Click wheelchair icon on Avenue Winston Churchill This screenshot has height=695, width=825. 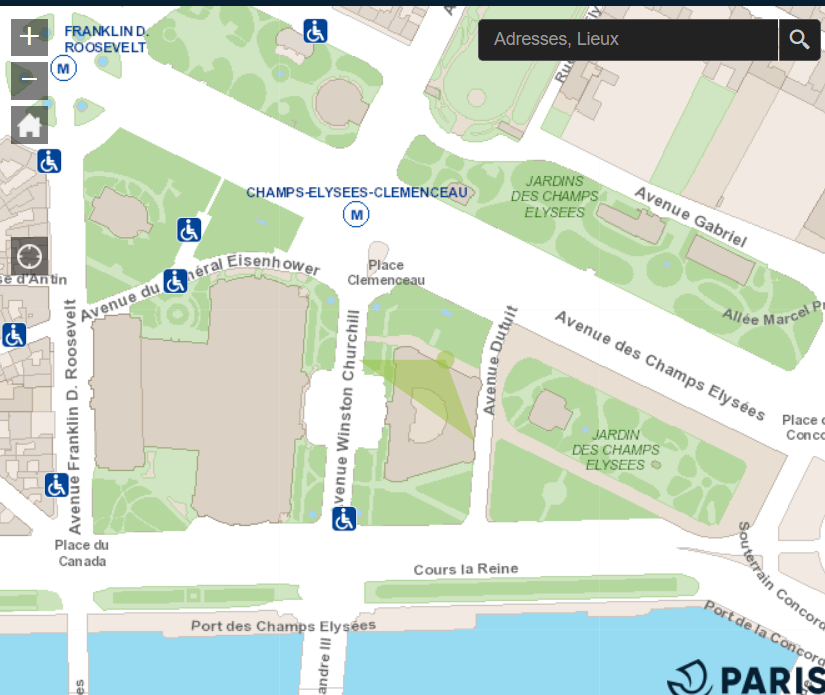click(x=344, y=519)
